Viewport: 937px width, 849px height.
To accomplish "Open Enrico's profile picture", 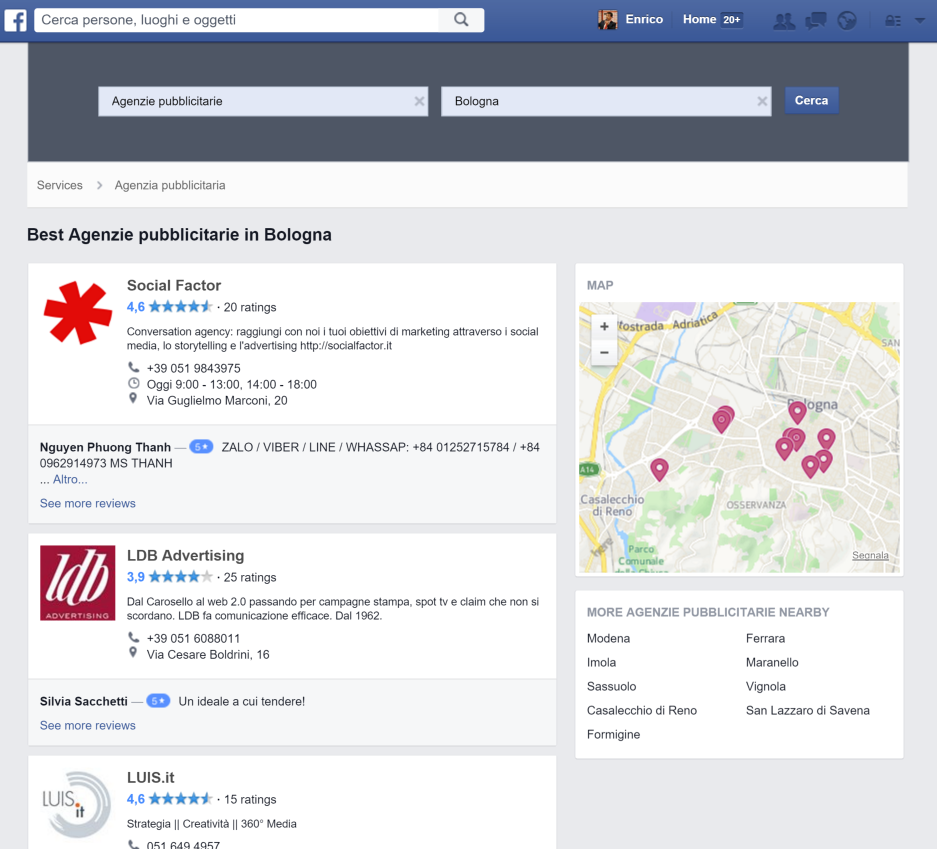I will 607,20.
